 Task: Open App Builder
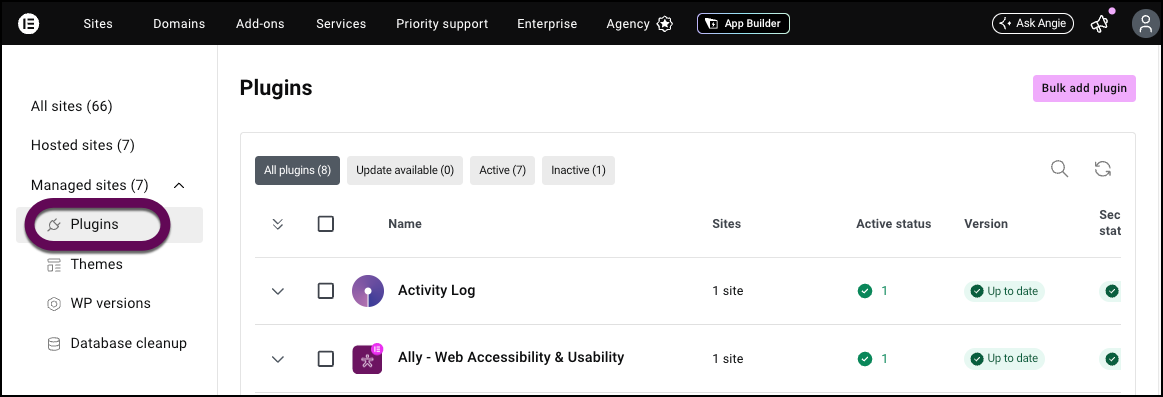coord(743,24)
